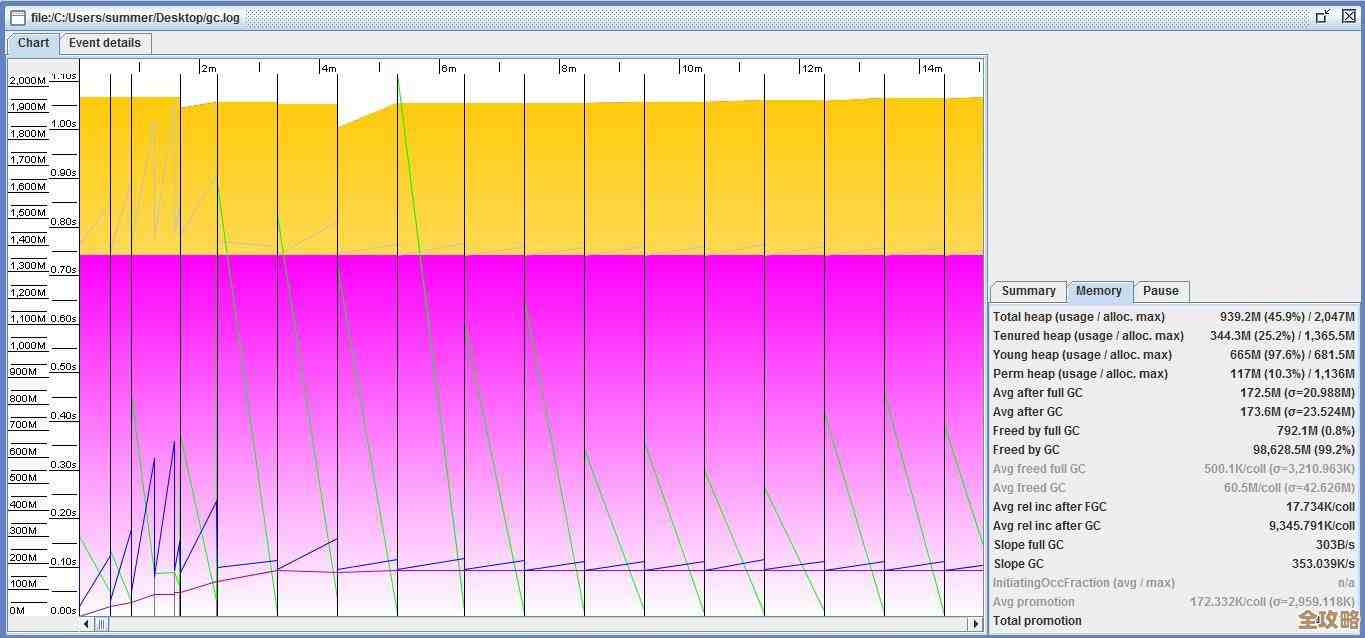Click the 1,000M label on the memory axis

tap(28, 345)
